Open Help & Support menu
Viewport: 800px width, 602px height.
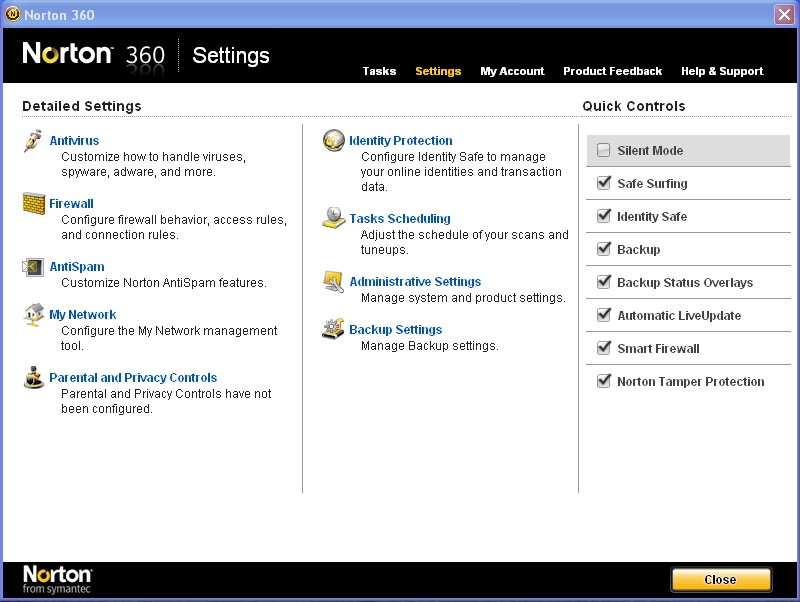pyautogui.click(x=721, y=71)
